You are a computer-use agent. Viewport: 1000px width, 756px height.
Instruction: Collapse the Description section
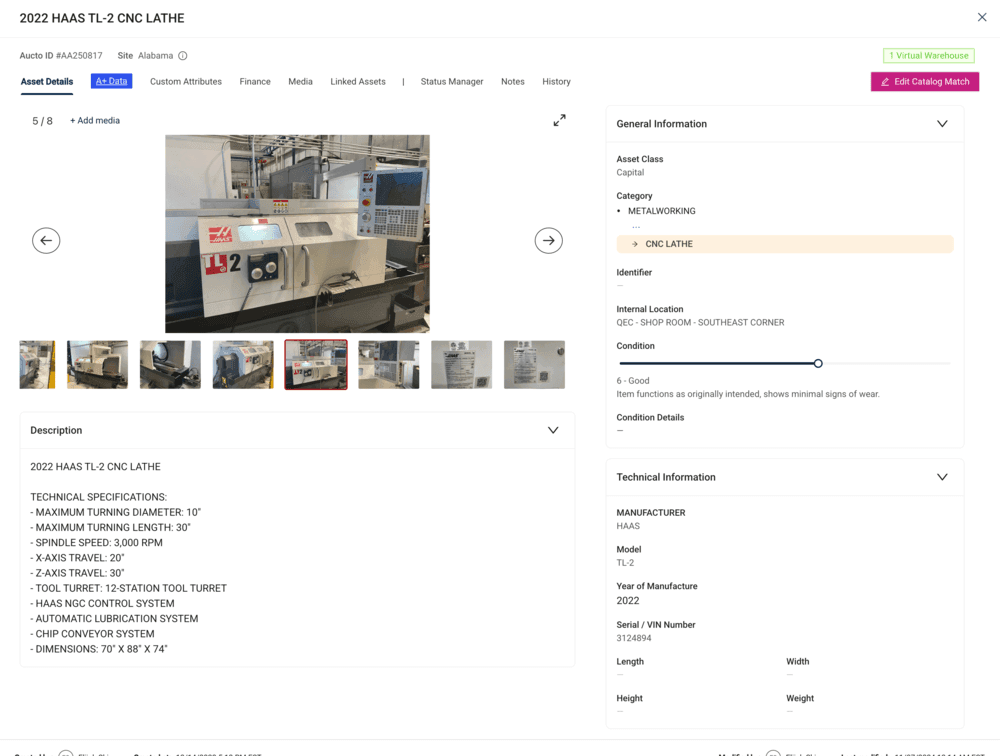tap(553, 430)
